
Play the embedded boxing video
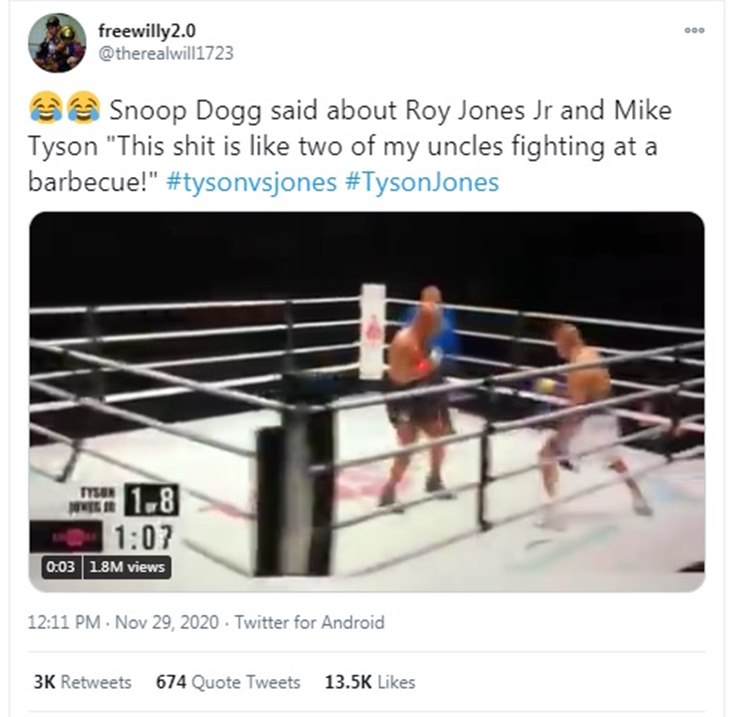point(367,402)
